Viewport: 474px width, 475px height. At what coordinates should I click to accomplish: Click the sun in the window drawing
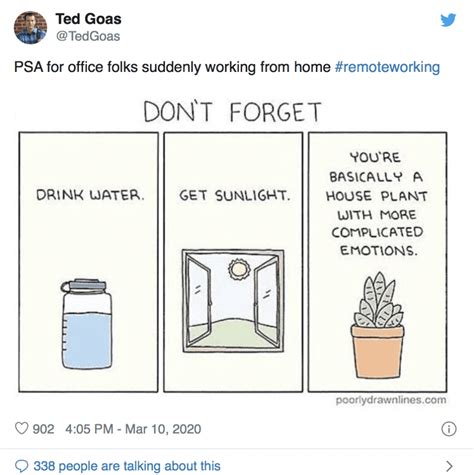coord(239,269)
